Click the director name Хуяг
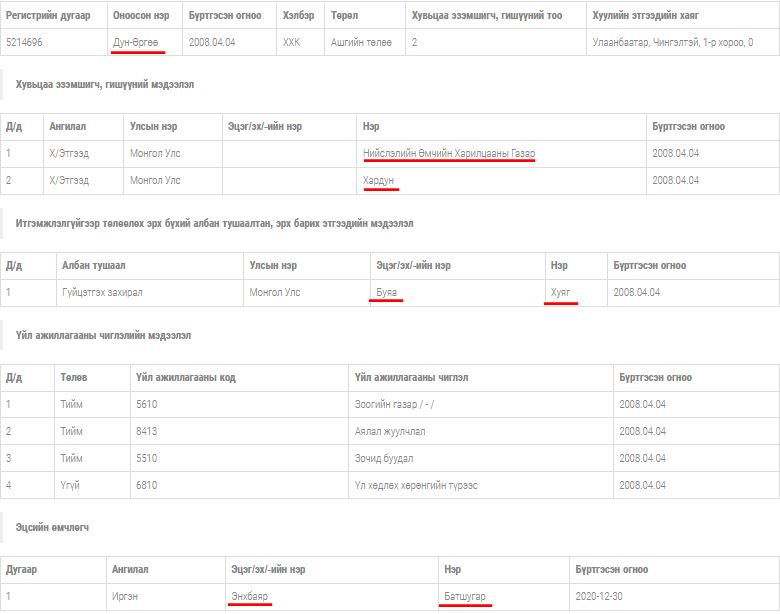780x614 pixels. tap(561, 292)
